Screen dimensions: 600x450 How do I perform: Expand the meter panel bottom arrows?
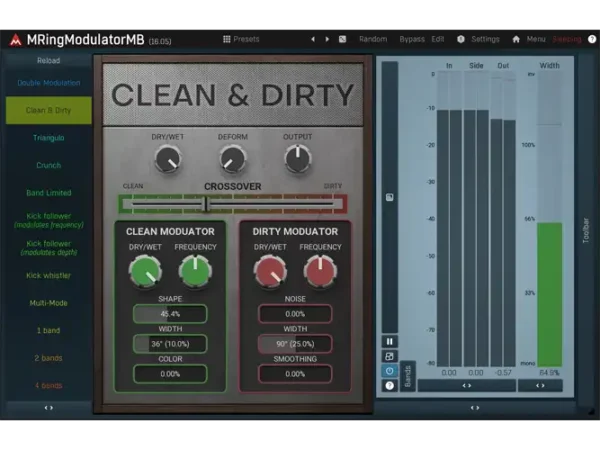tap(475, 408)
